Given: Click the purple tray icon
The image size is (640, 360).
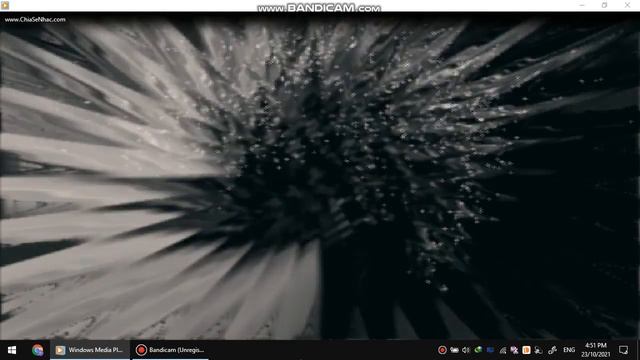Looking at the screenshot, I should pyautogui.click(x=514, y=350).
